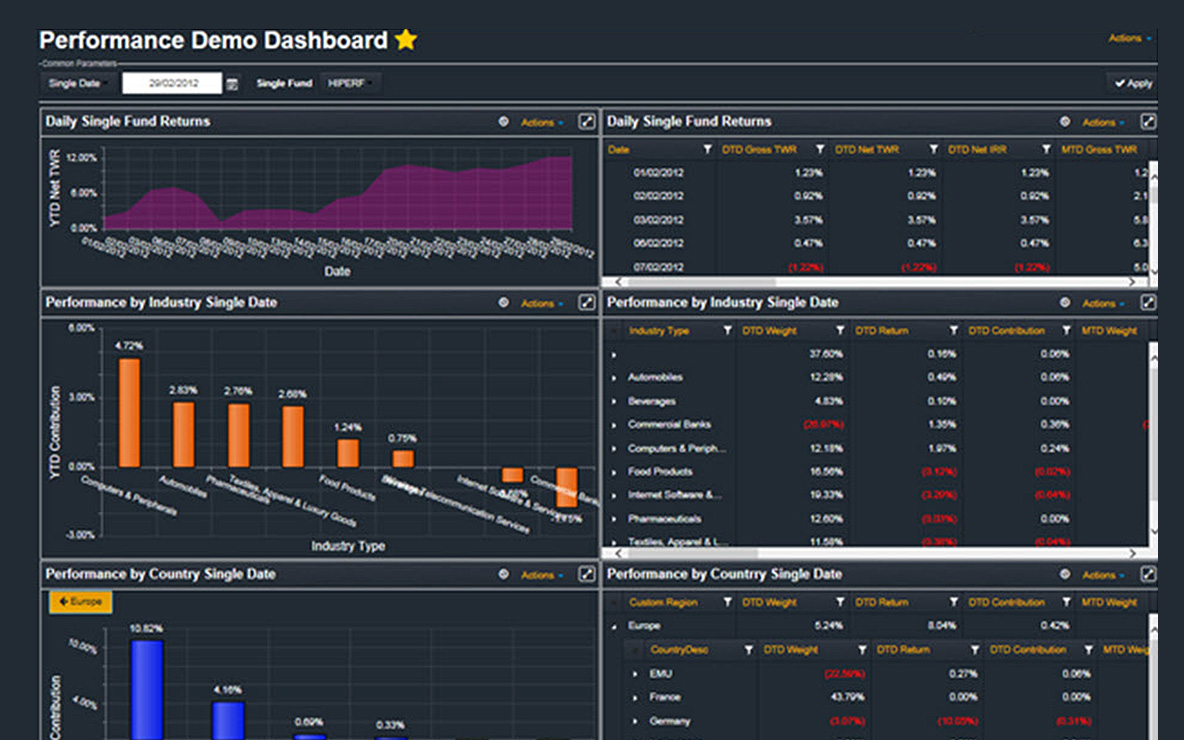The width and height of the screenshot is (1184, 740).
Task: Collapse the Europe region row
Action: [x=614, y=627]
